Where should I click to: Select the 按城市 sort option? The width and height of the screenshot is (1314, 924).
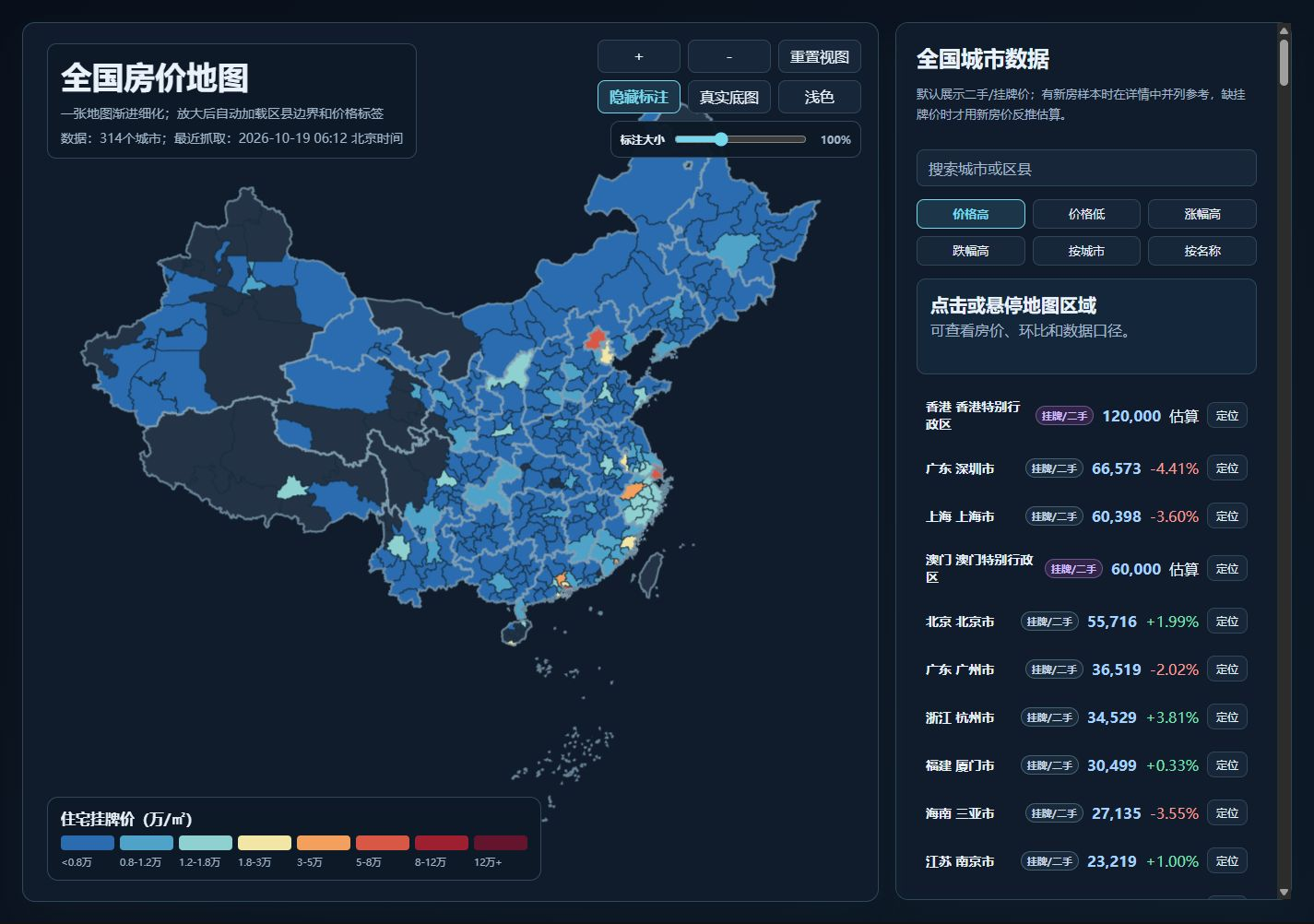coord(1086,251)
